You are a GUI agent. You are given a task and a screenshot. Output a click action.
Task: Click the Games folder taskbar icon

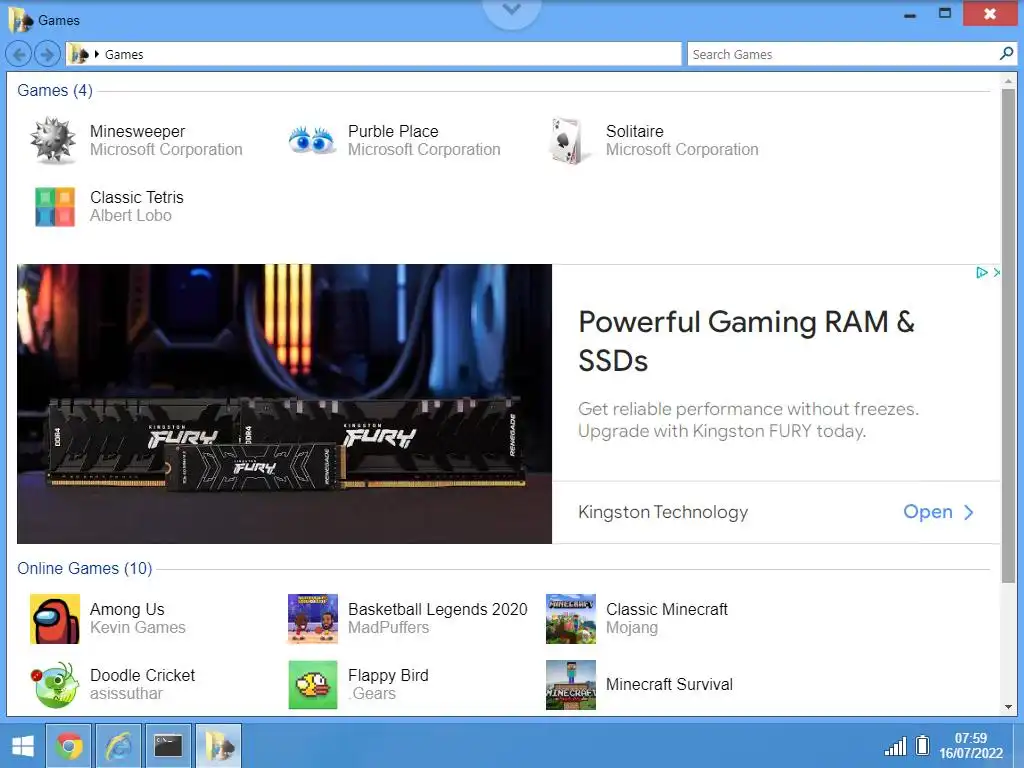point(218,746)
